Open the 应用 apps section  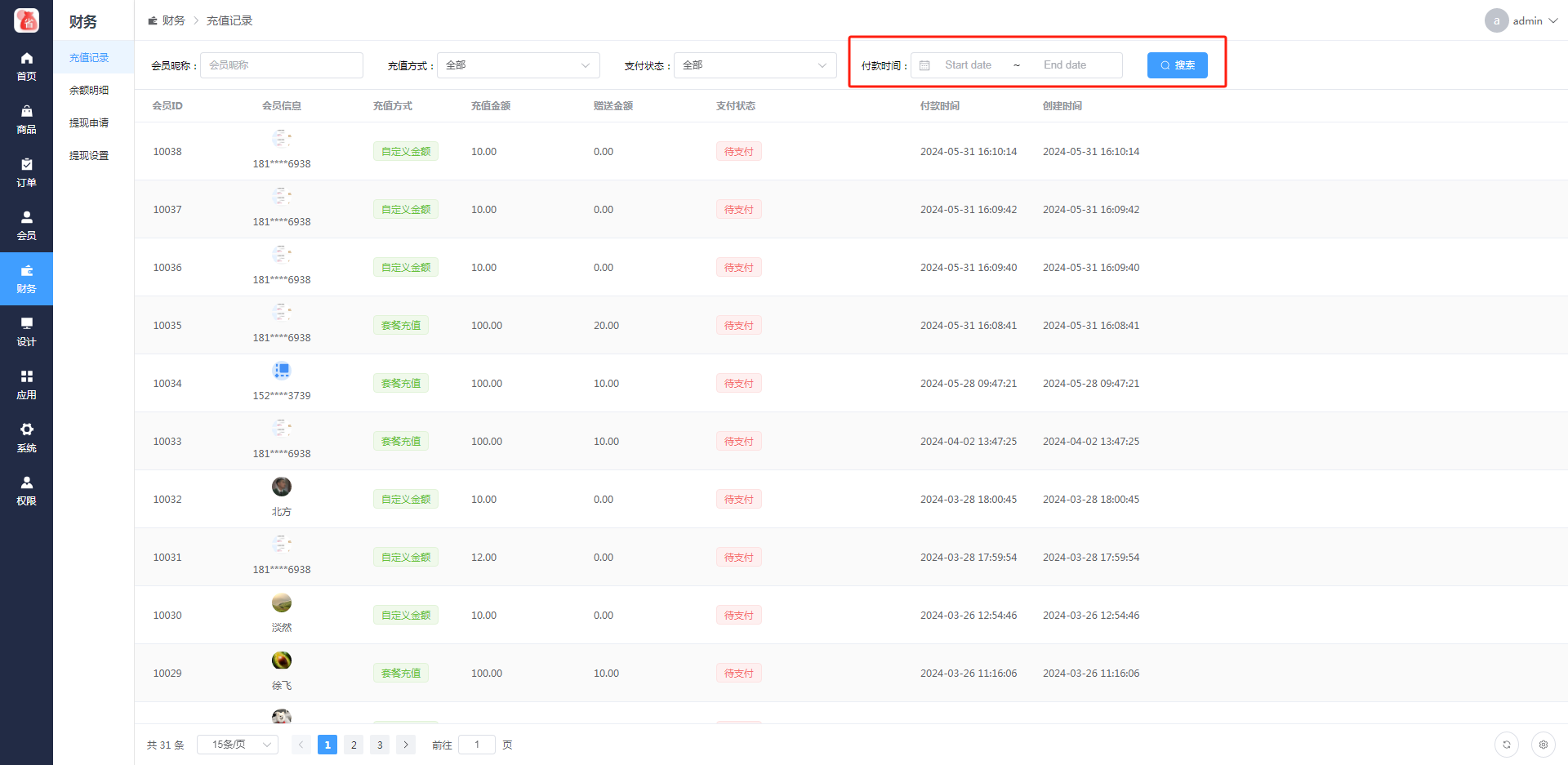point(26,385)
